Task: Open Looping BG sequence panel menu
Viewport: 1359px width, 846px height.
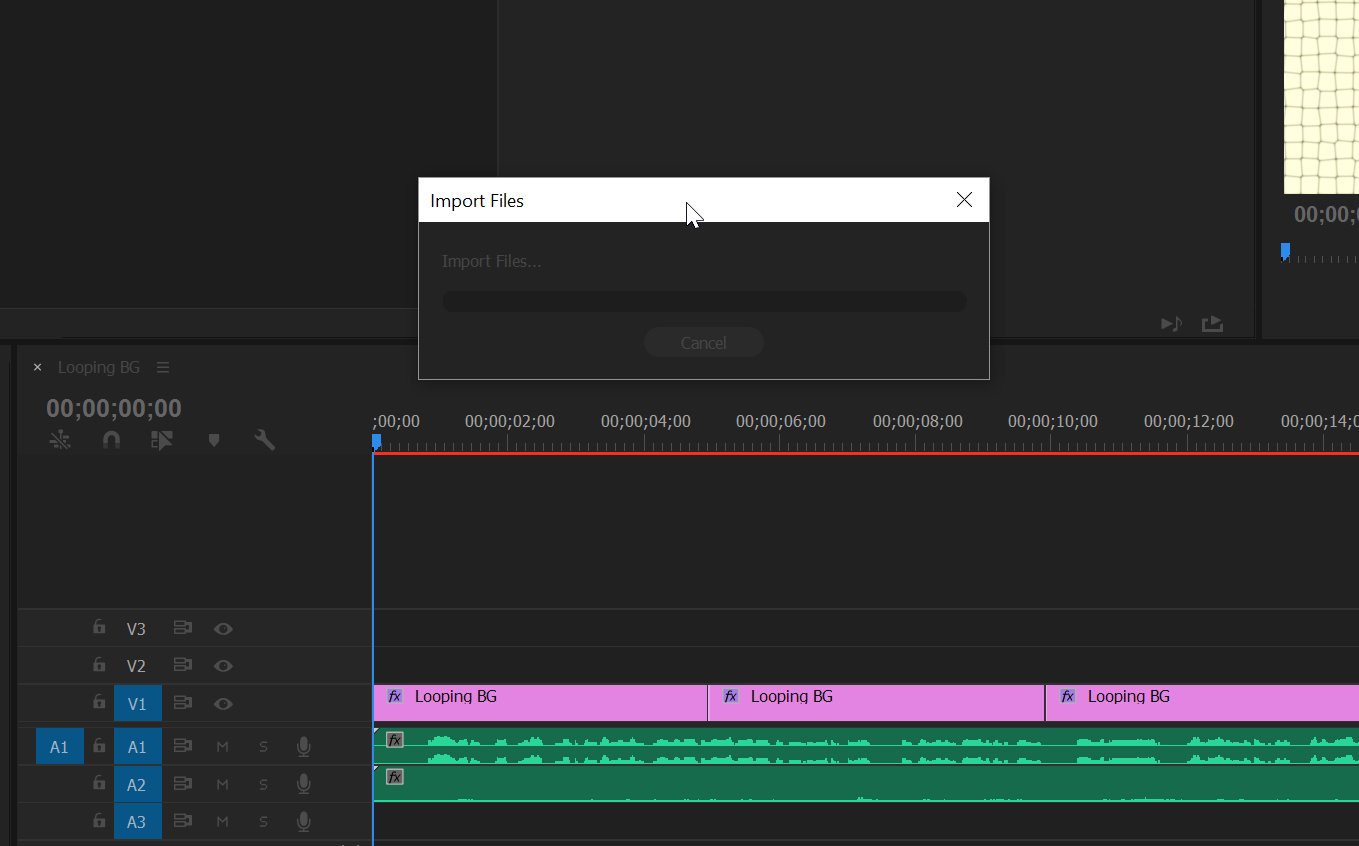Action: coord(163,367)
